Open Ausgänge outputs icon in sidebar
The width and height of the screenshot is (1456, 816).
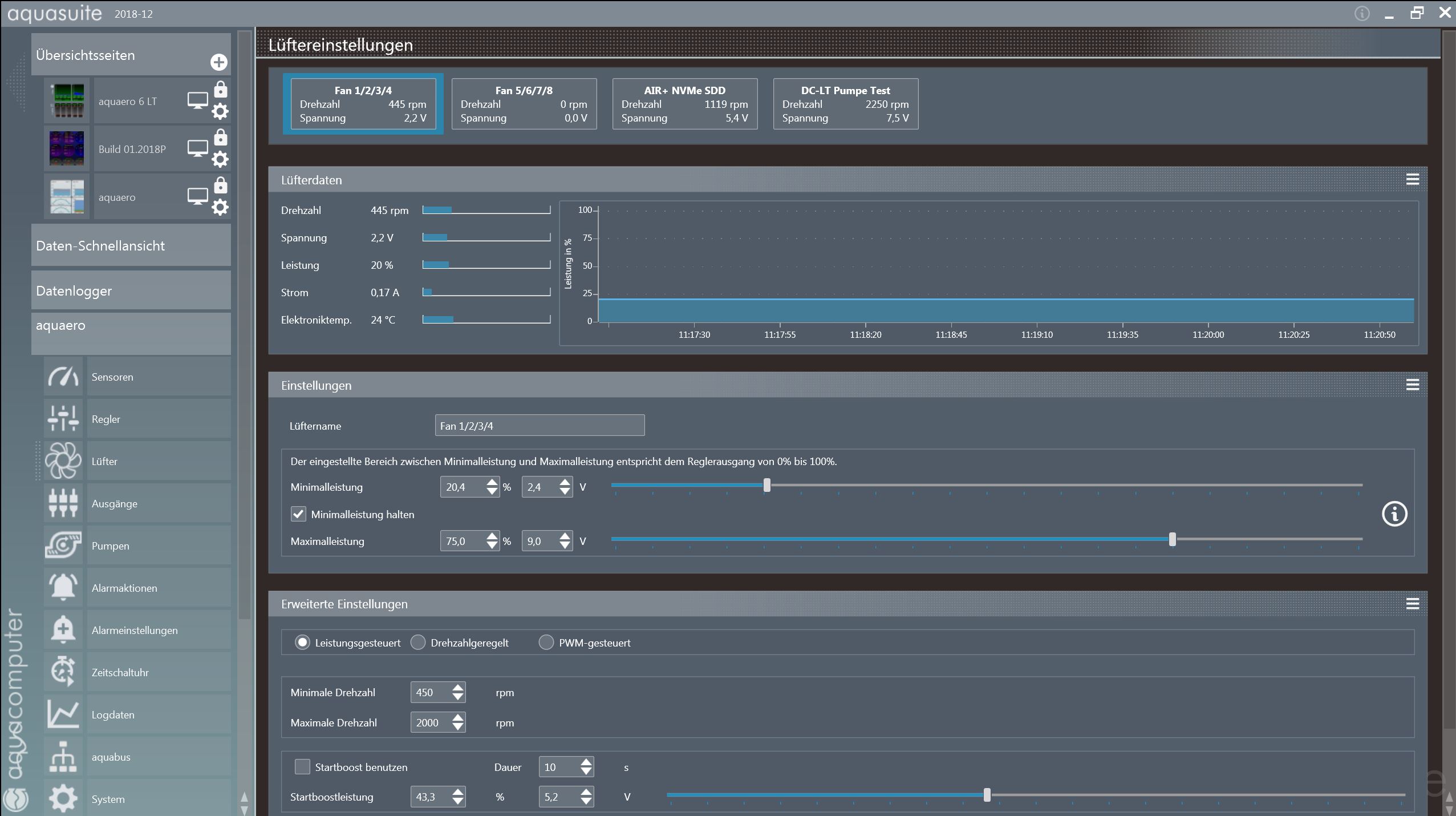63,503
